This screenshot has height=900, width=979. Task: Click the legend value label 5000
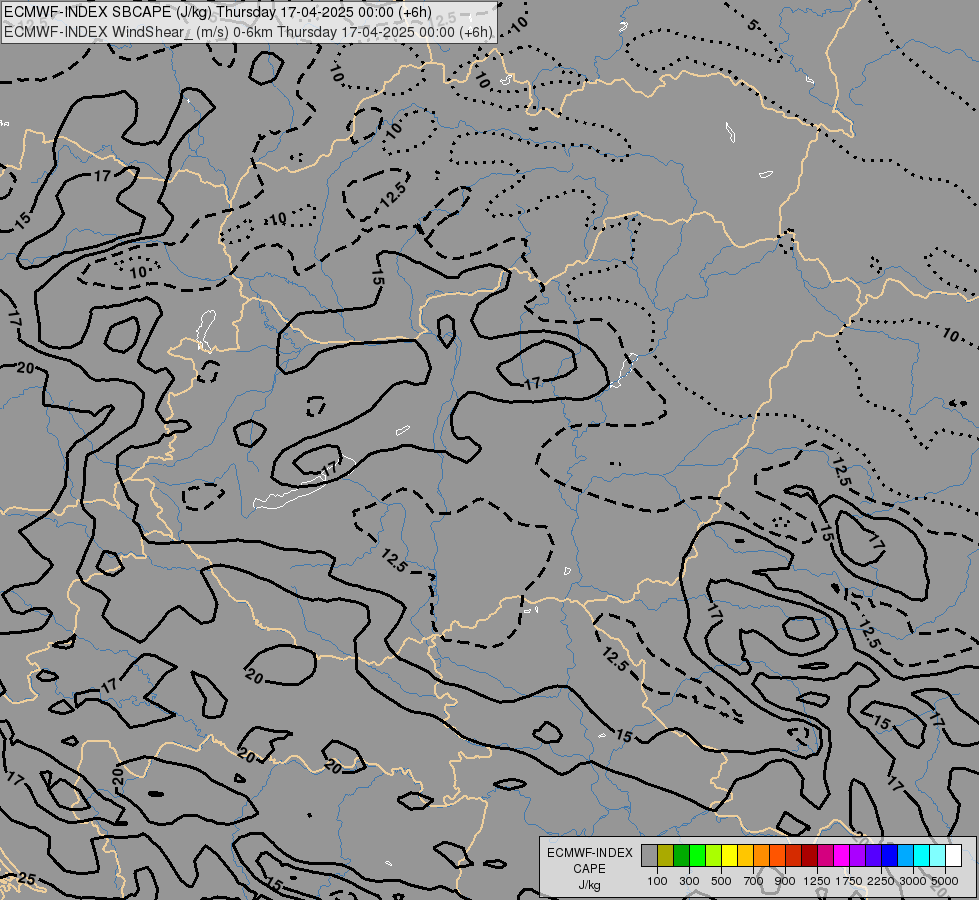coord(945,881)
